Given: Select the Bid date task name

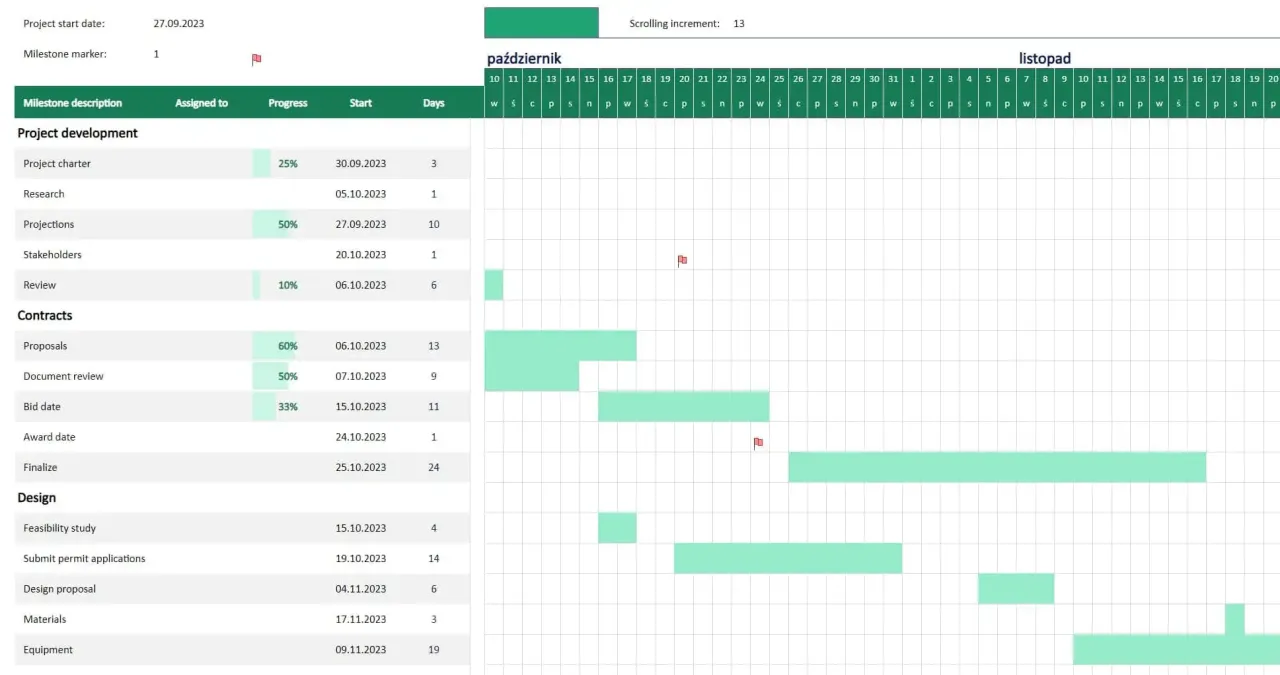Looking at the screenshot, I should coord(42,407).
